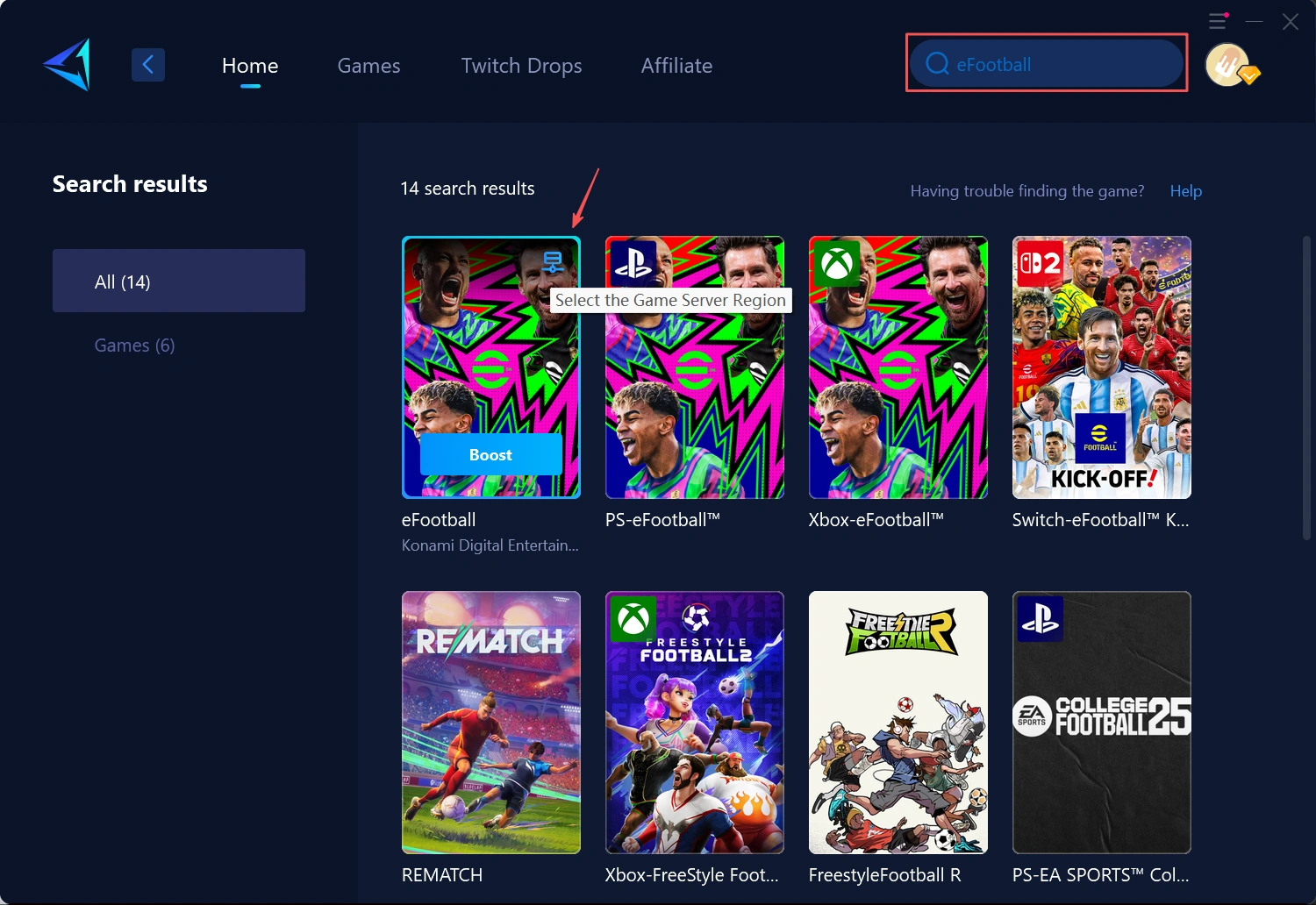Click PlayStation badge on College Football 25 card
This screenshot has height=905, width=1316.
1041,619
